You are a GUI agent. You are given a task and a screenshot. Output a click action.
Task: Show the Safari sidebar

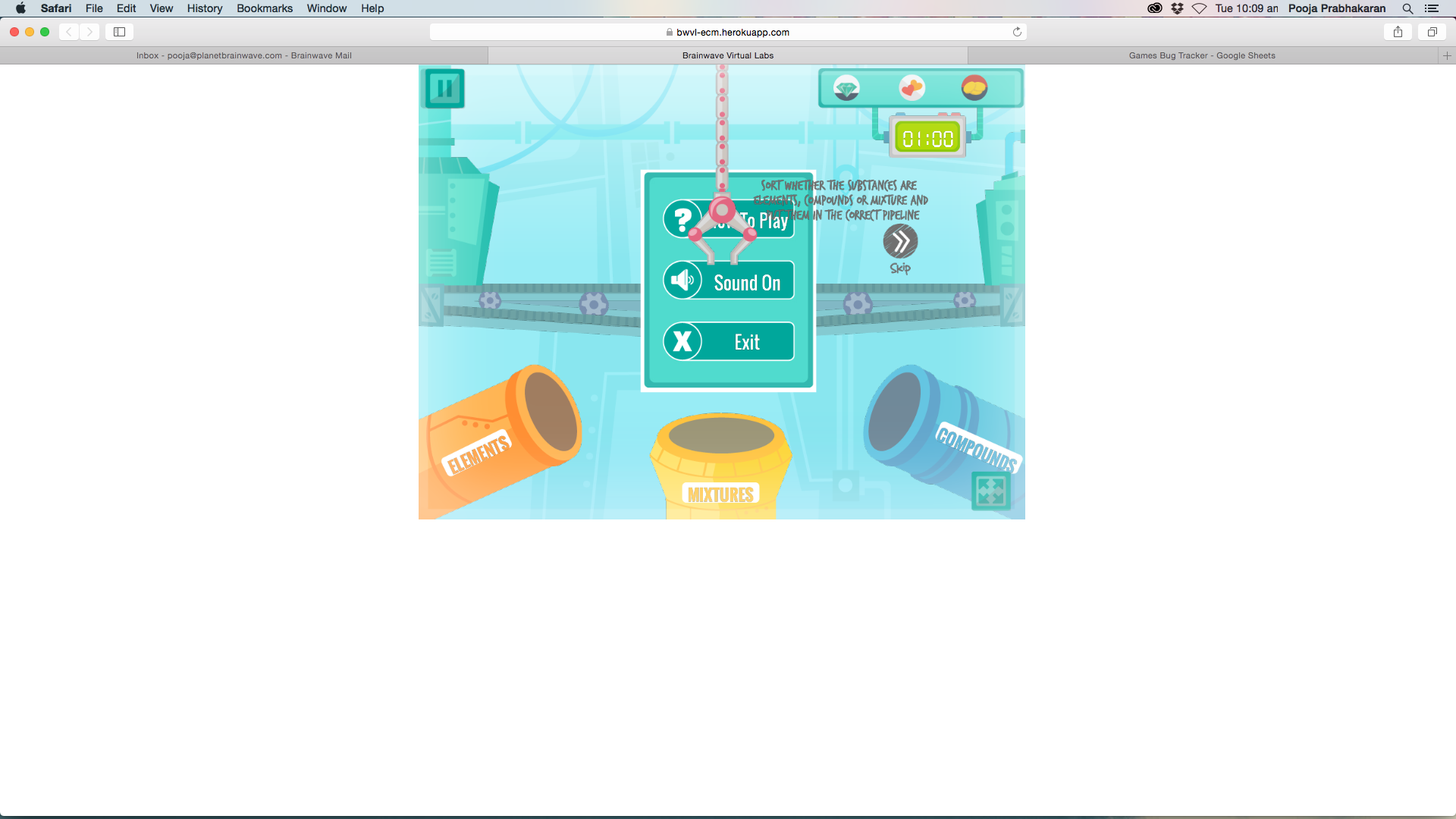(119, 32)
